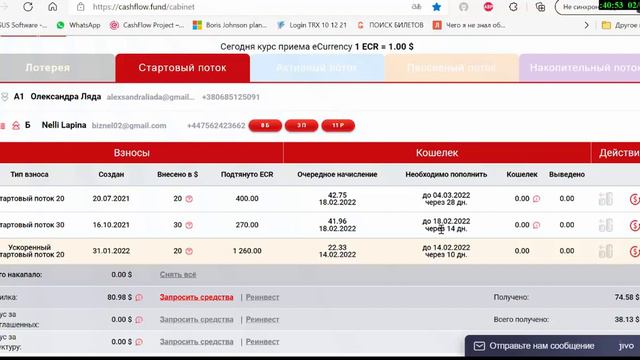Click the Снять всё link
Viewport: 640px width, 360px height.
point(178,275)
